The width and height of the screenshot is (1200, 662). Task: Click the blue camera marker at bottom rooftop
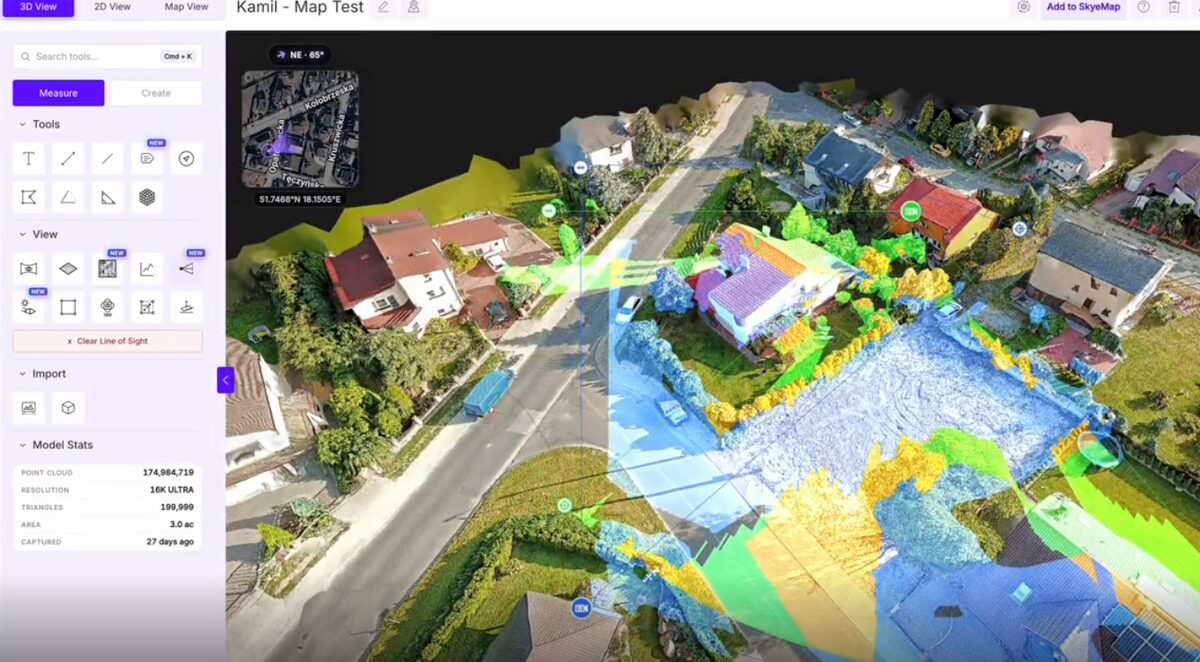pos(581,607)
